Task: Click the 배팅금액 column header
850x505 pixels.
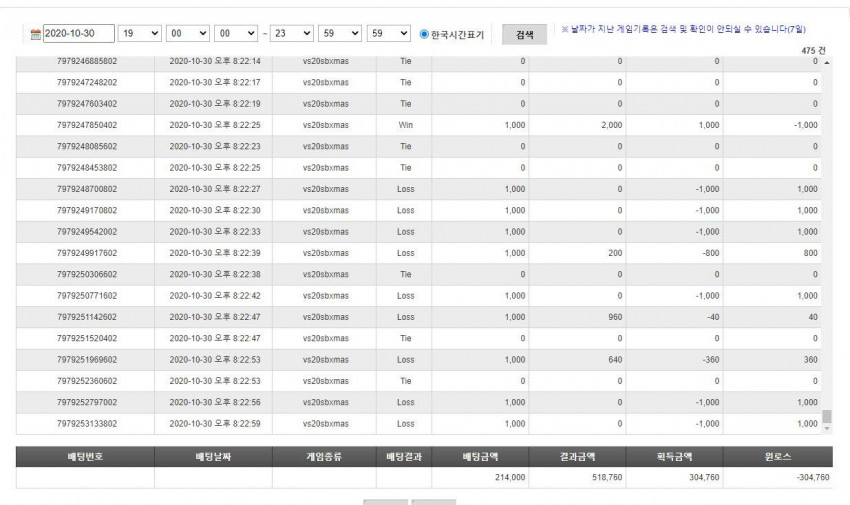Action: (480, 457)
